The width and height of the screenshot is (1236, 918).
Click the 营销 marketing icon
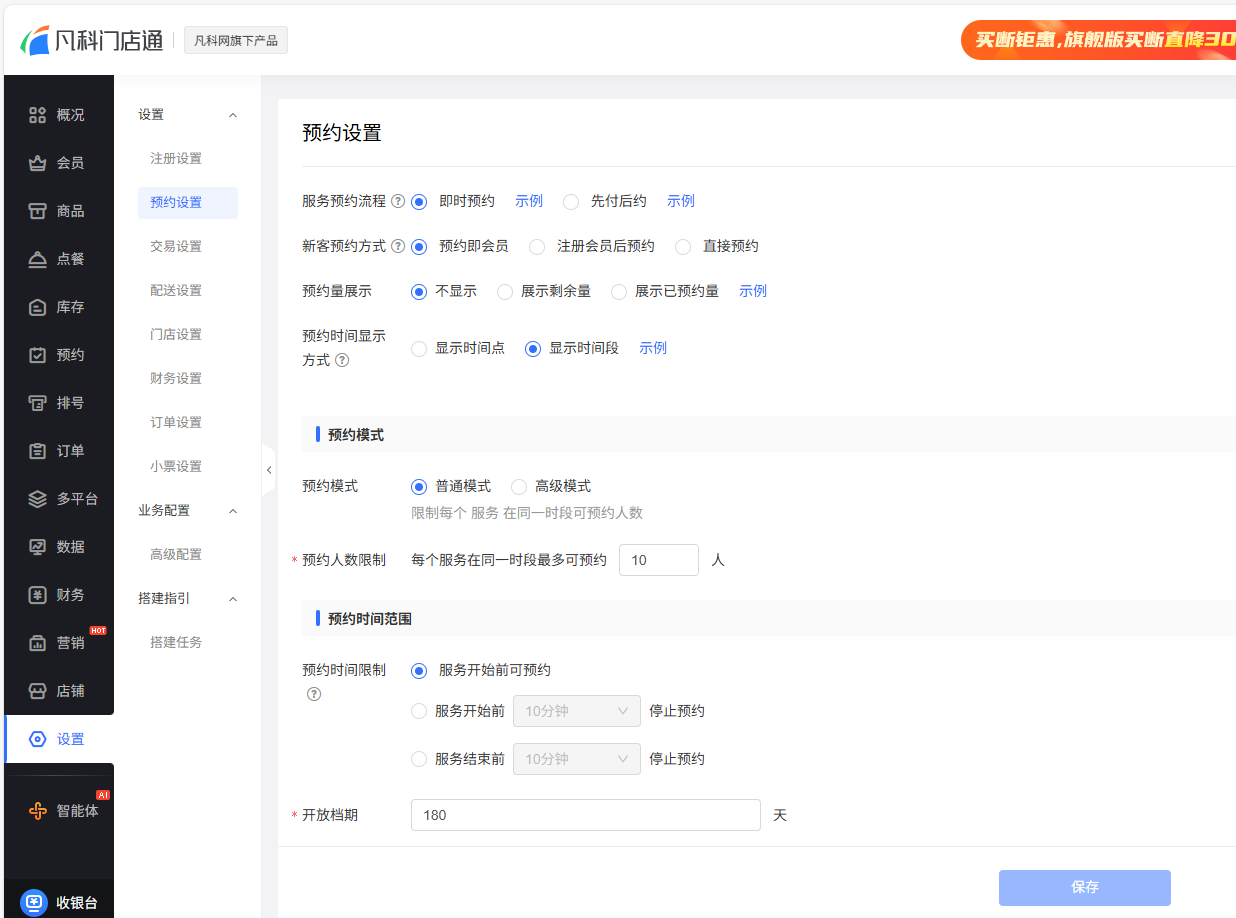(37, 643)
